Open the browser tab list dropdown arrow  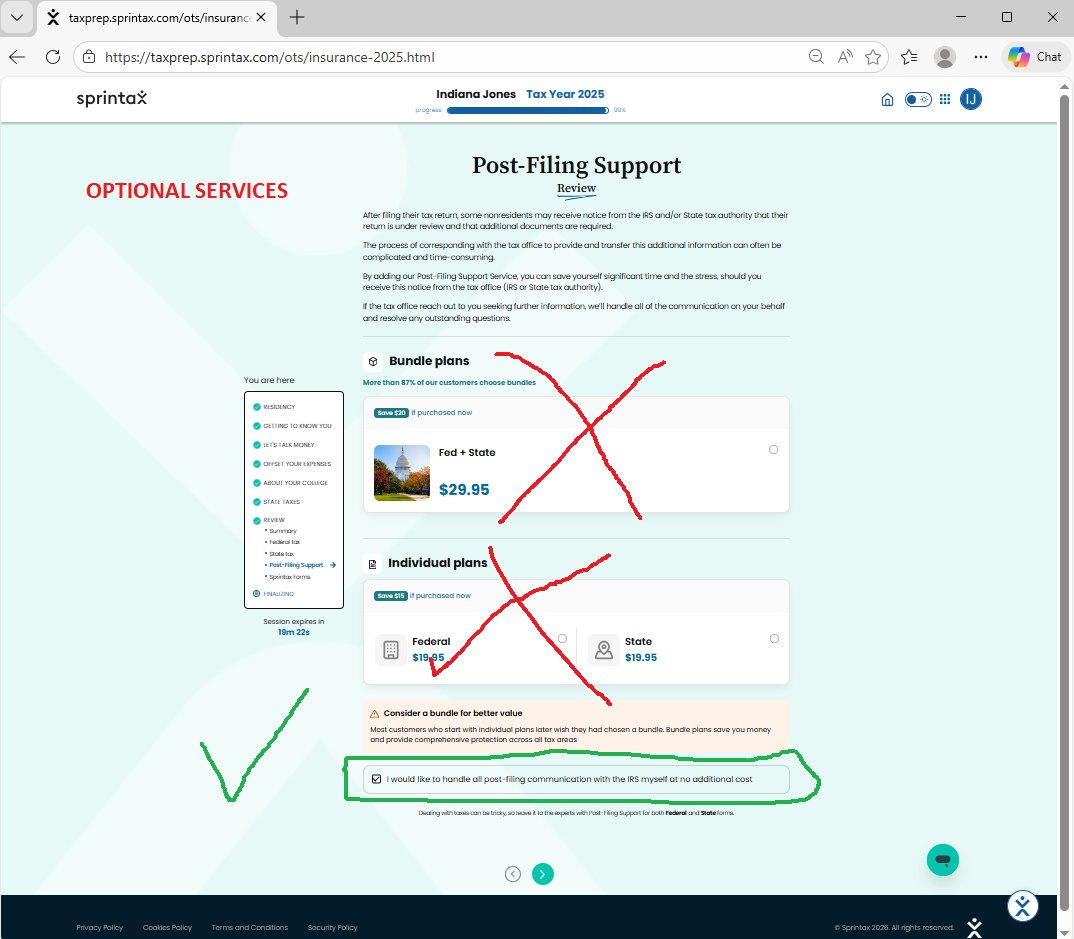coord(17,17)
